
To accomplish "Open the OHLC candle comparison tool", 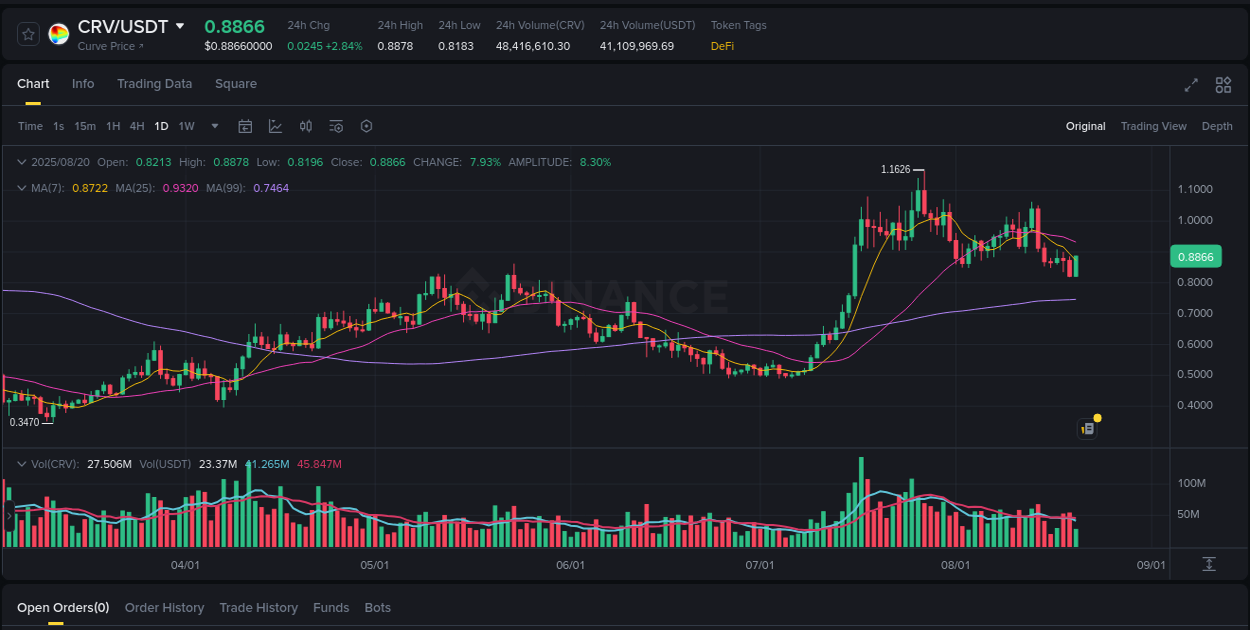I will click(306, 126).
